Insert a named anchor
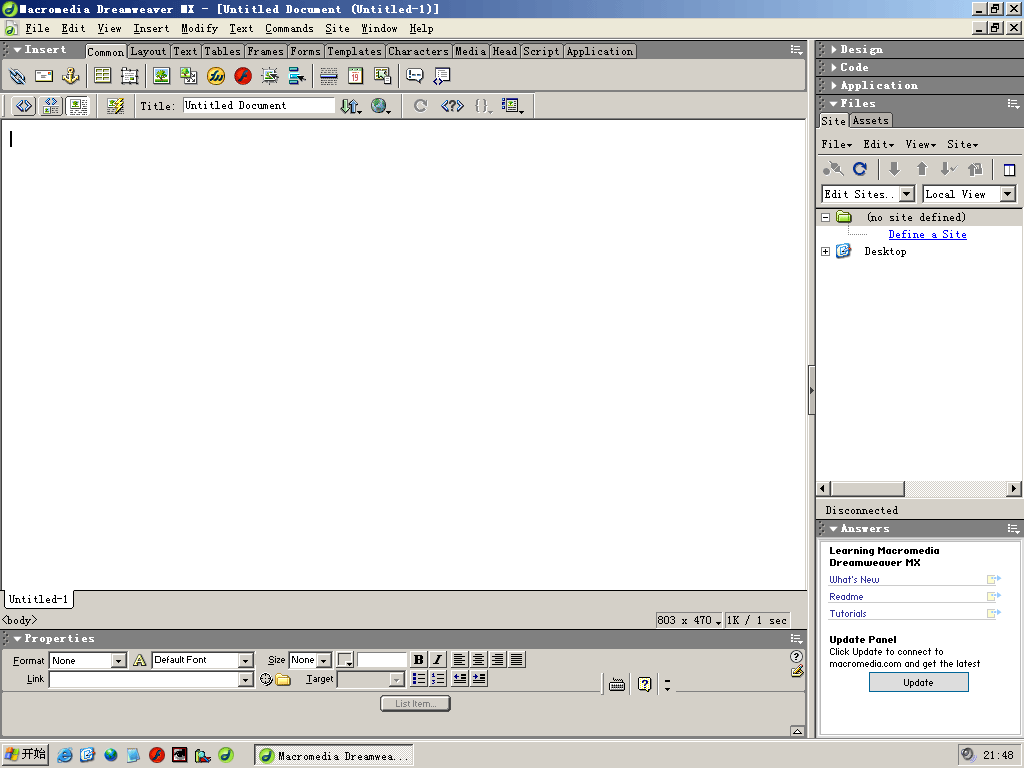 [70, 76]
